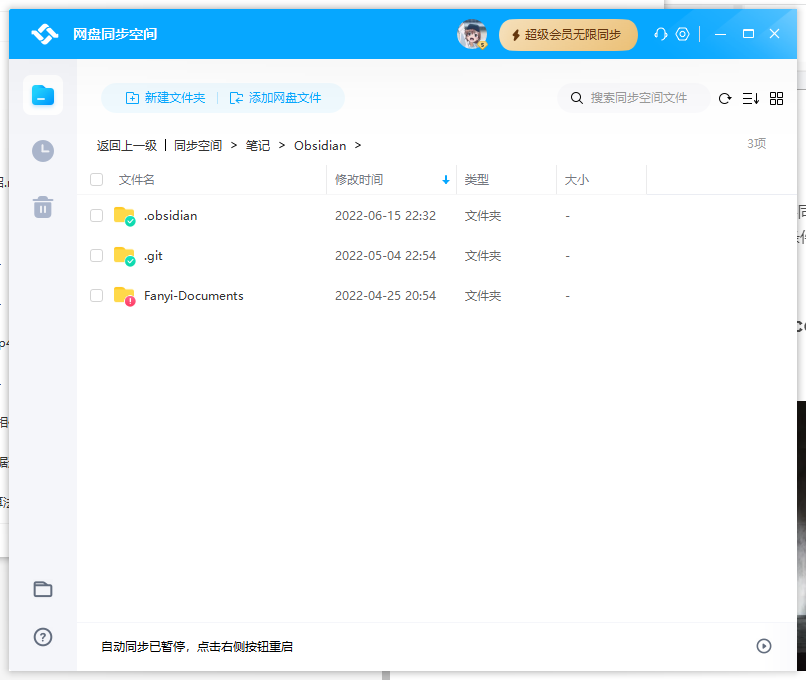Image resolution: width=806 pixels, height=680 pixels.
Task: Click 网盘同步空间 title text
Action: click(115, 34)
